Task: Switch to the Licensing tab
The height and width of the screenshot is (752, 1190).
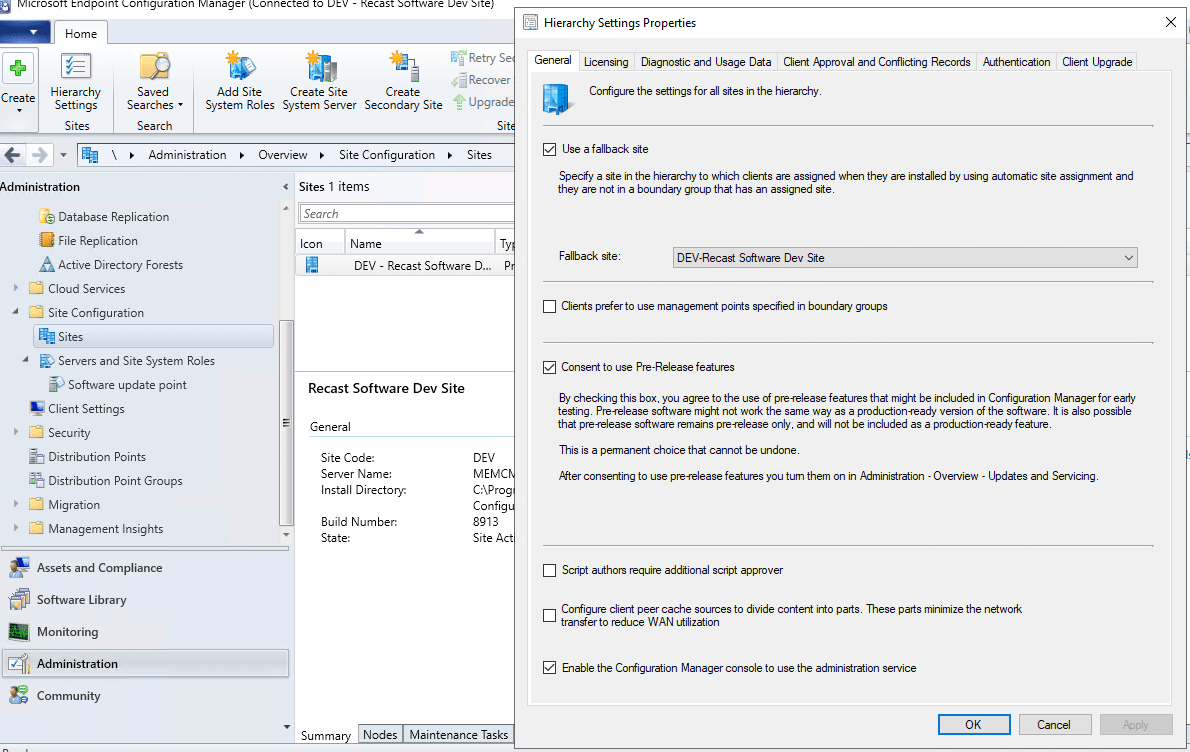Action: pyautogui.click(x=606, y=62)
